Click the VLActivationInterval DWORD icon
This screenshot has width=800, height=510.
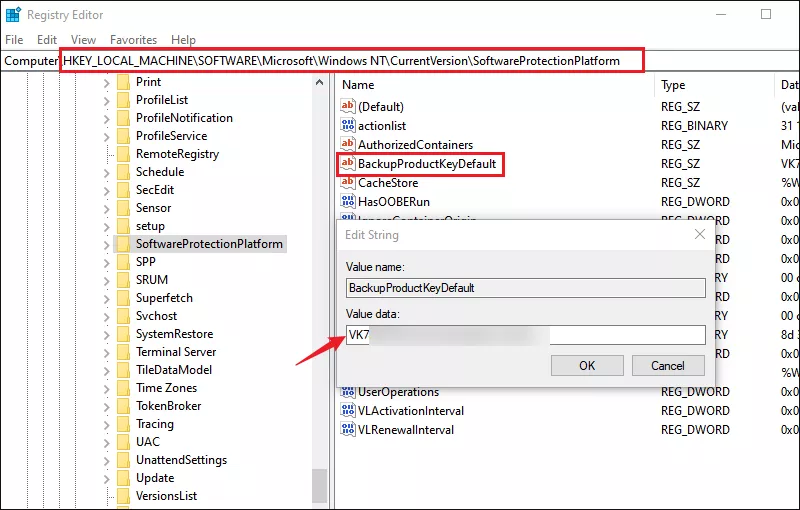[347, 411]
